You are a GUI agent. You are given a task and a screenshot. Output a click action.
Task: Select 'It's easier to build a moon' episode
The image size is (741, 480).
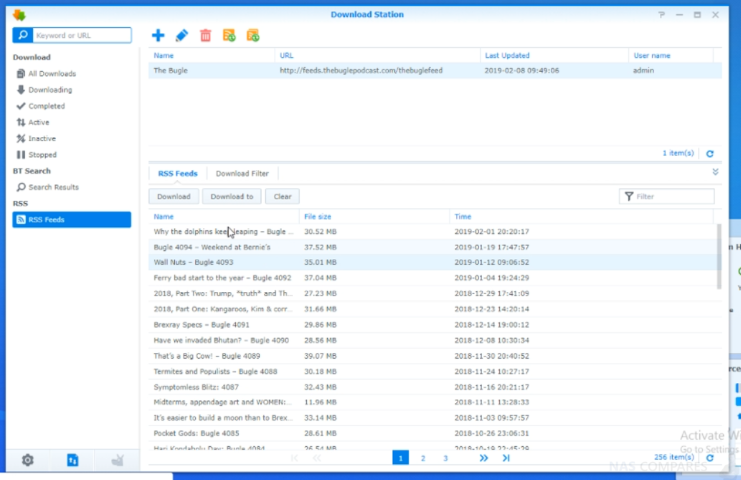click(435, 418)
